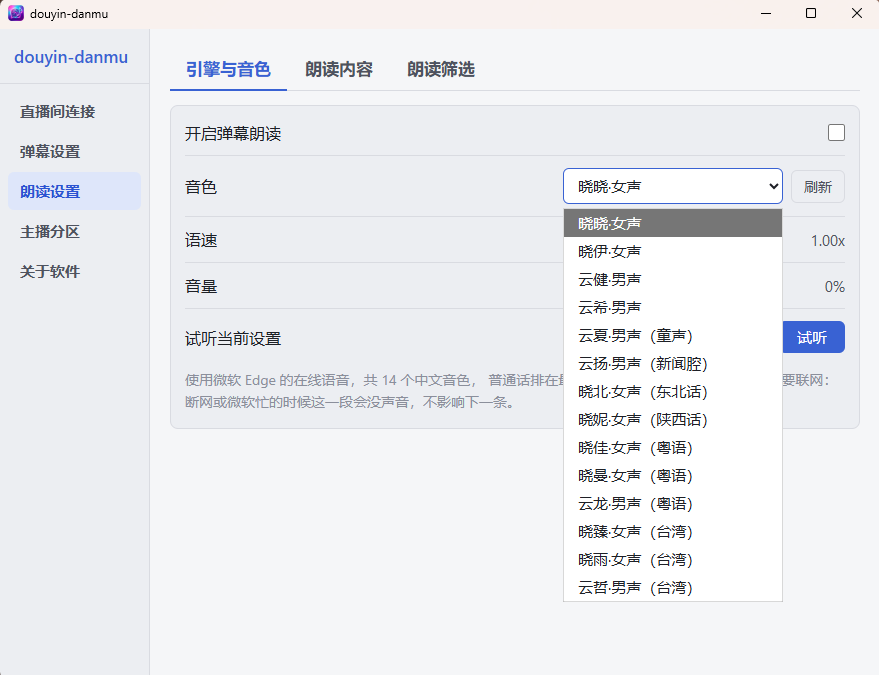Image resolution: width=879 pixels, height=675 pixels.
Task: Select 云龙·男声 (粤语) voice
Action: pos(672,503)
